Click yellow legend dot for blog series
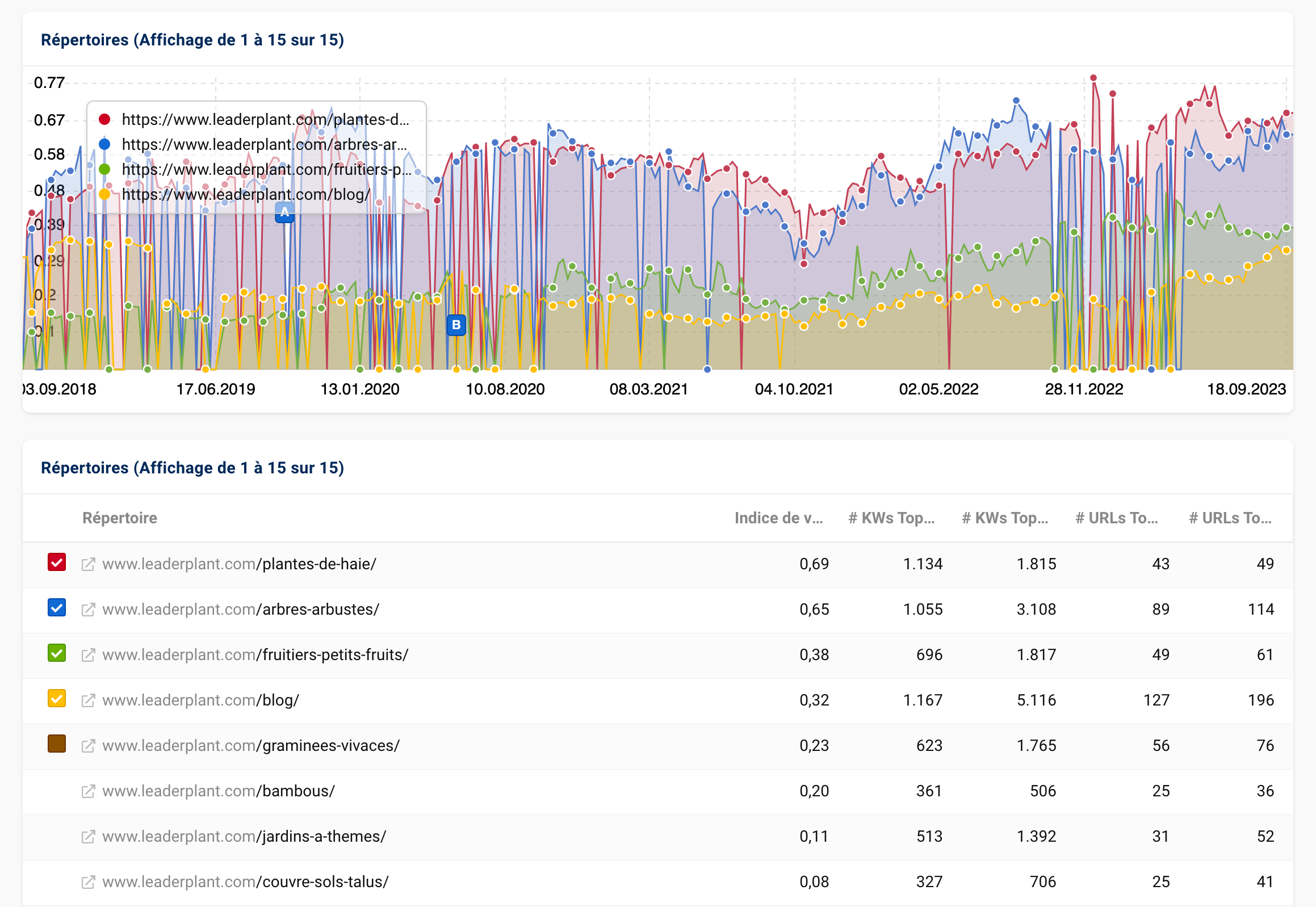 pyautogui.click(x=104, y=194)
